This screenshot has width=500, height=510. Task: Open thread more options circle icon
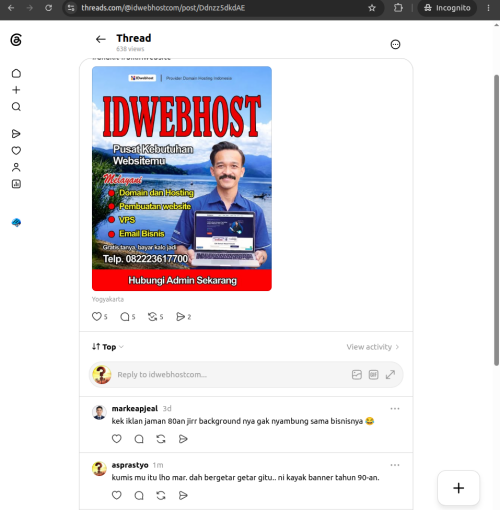395,44
